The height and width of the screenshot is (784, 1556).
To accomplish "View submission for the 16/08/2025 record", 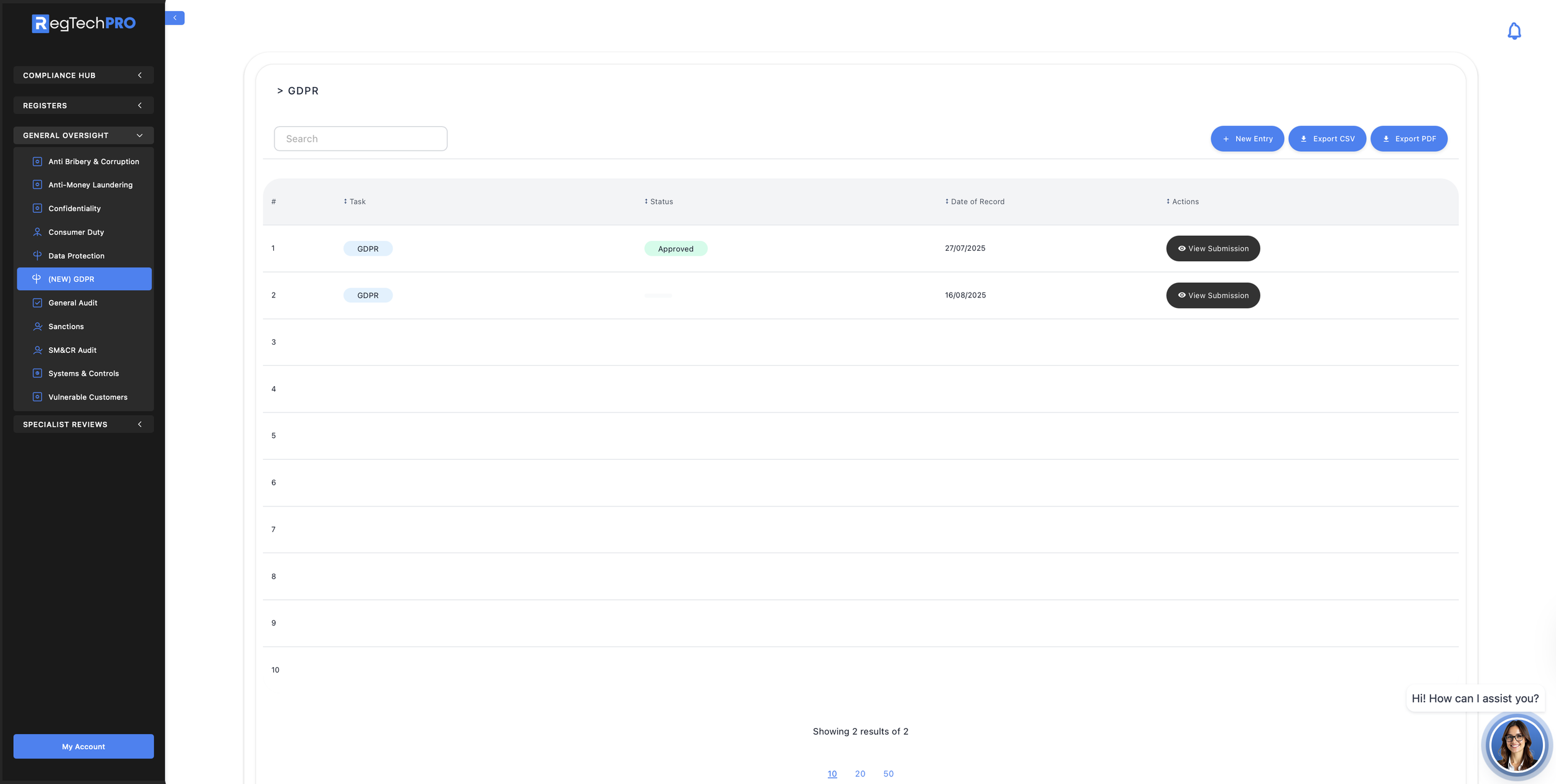I will click(x=1212, y=296).
